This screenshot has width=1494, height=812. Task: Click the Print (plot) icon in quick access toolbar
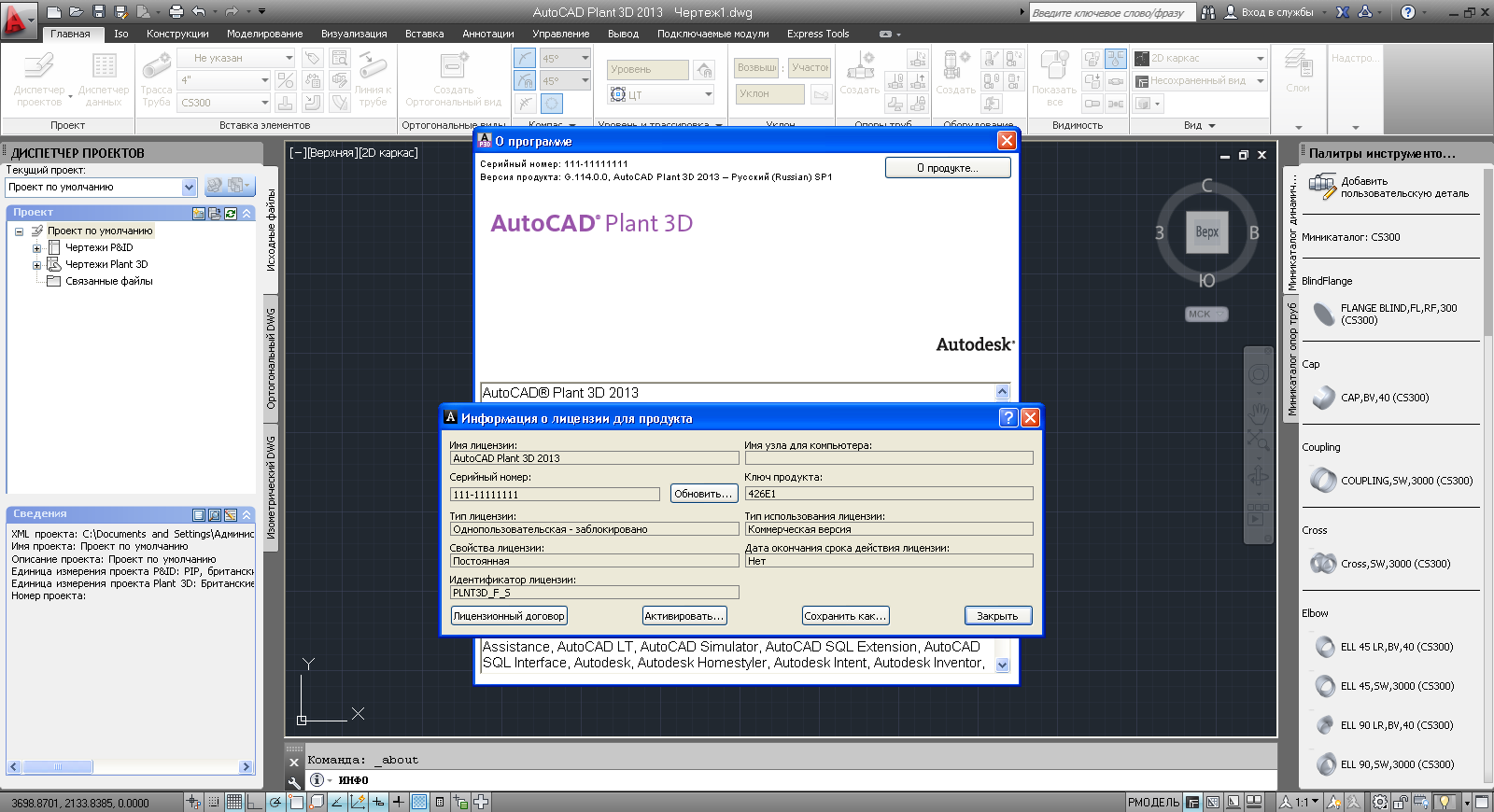coord(176,12)
